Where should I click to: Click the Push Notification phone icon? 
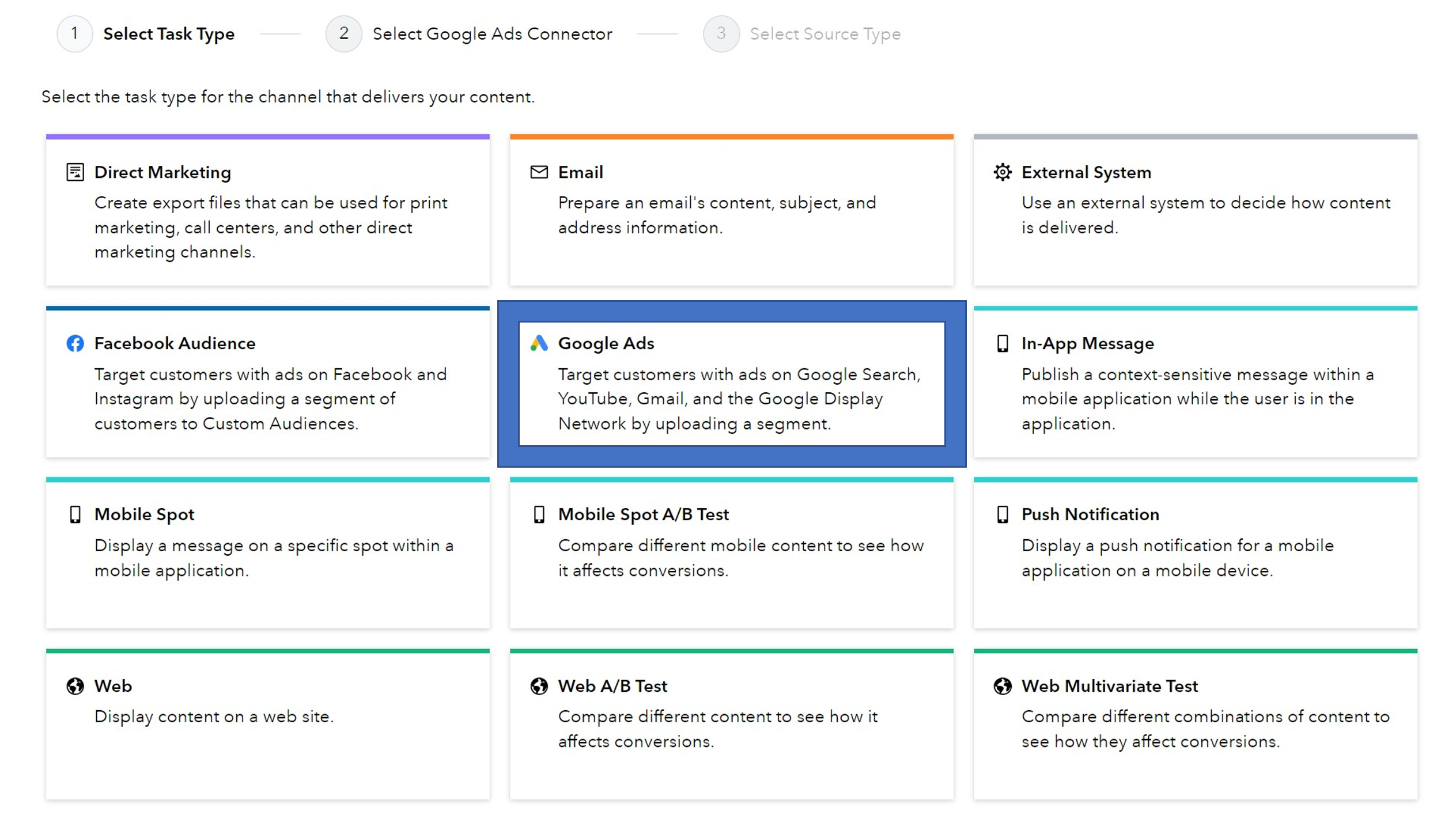(1003, 514)
